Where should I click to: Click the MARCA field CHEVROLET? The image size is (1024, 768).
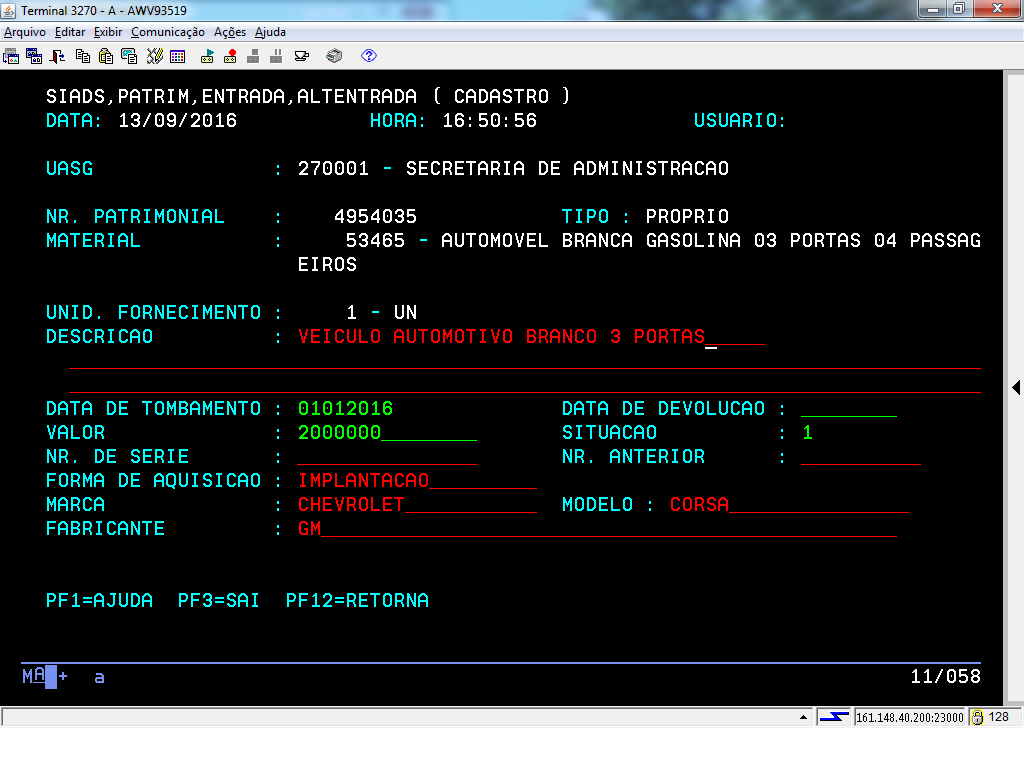(417, 505)
